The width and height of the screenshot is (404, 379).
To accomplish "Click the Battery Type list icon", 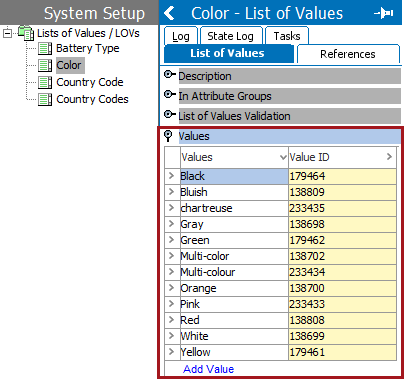I will 45,49.
